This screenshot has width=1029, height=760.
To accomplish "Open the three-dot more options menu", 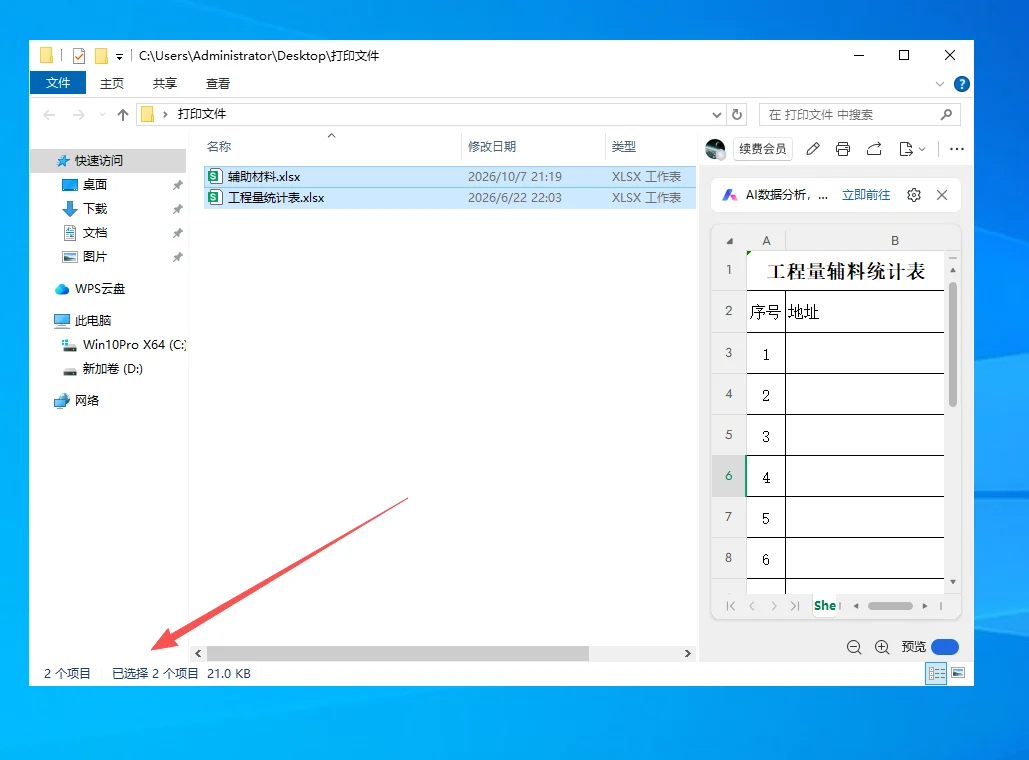I will (957, 149).
